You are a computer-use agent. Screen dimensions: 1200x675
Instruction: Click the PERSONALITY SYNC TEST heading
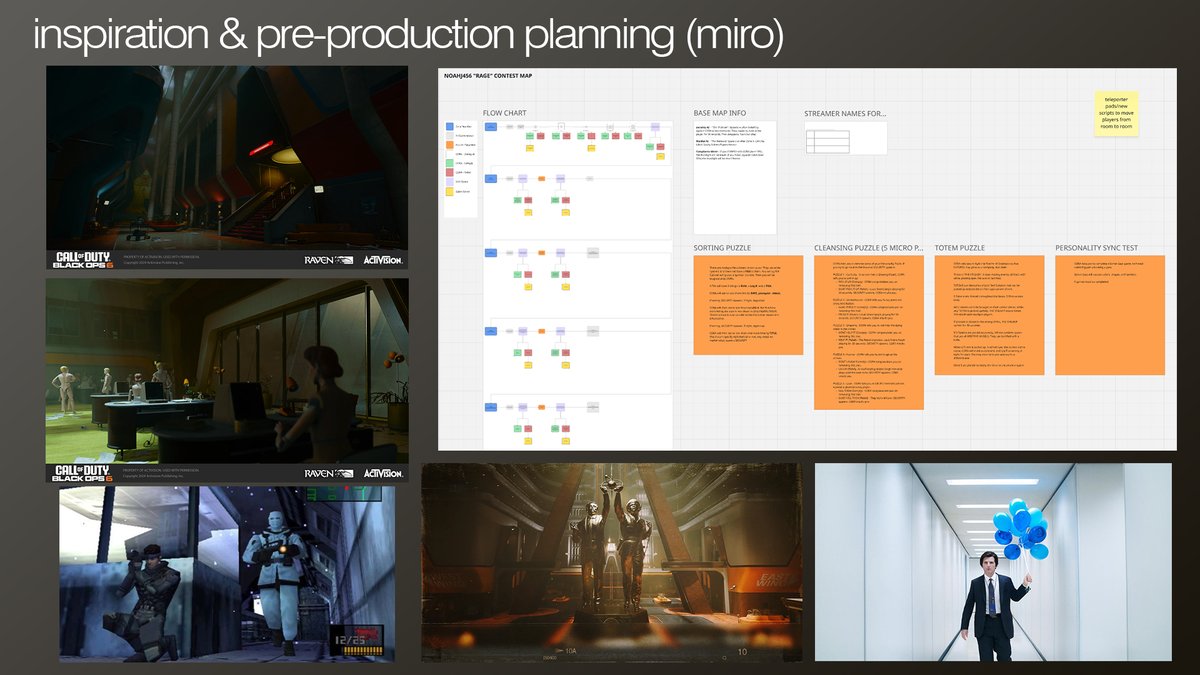pyautogui.click(x=1096, y=248)
